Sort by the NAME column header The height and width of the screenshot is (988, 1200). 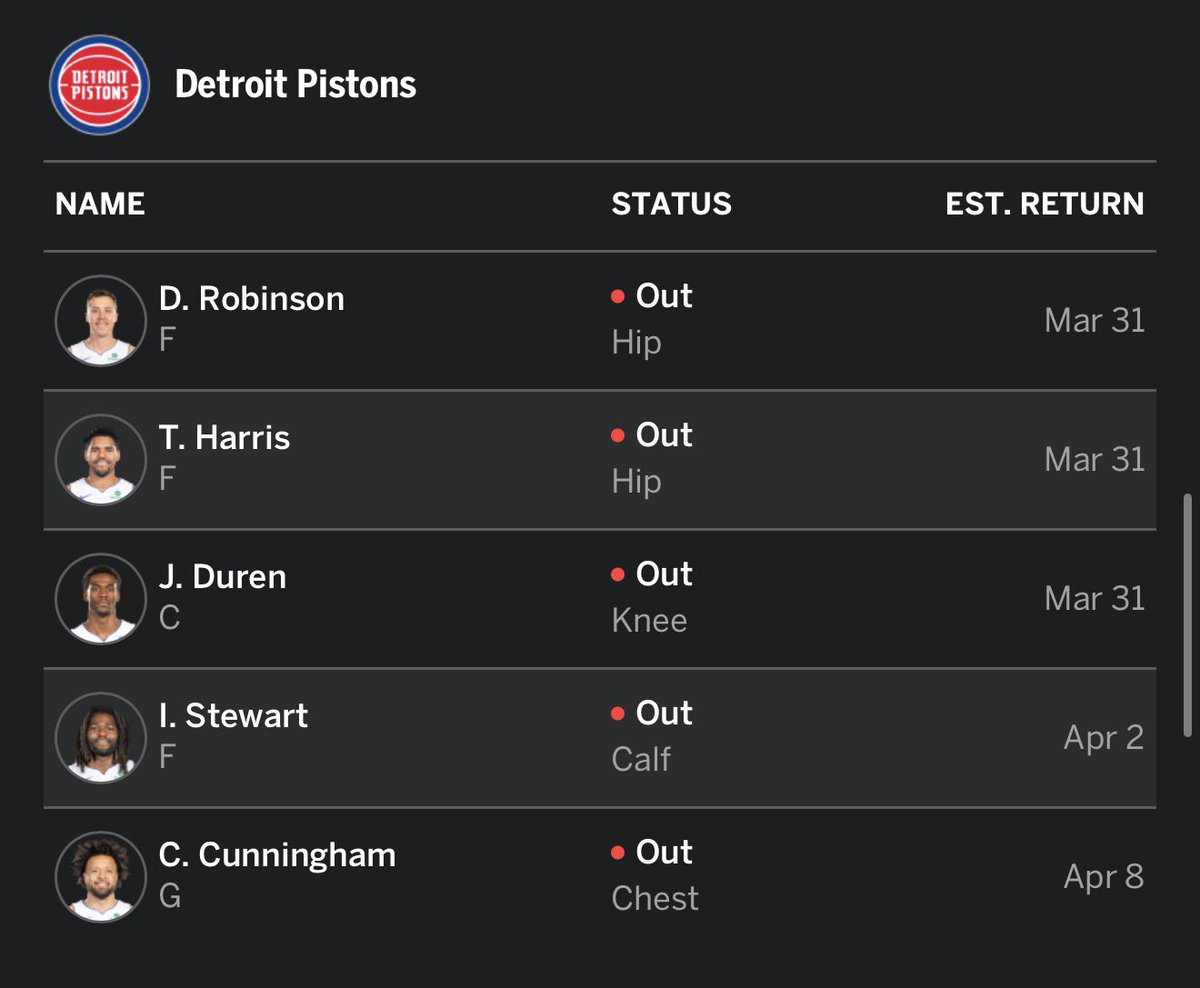coord(100,204)
